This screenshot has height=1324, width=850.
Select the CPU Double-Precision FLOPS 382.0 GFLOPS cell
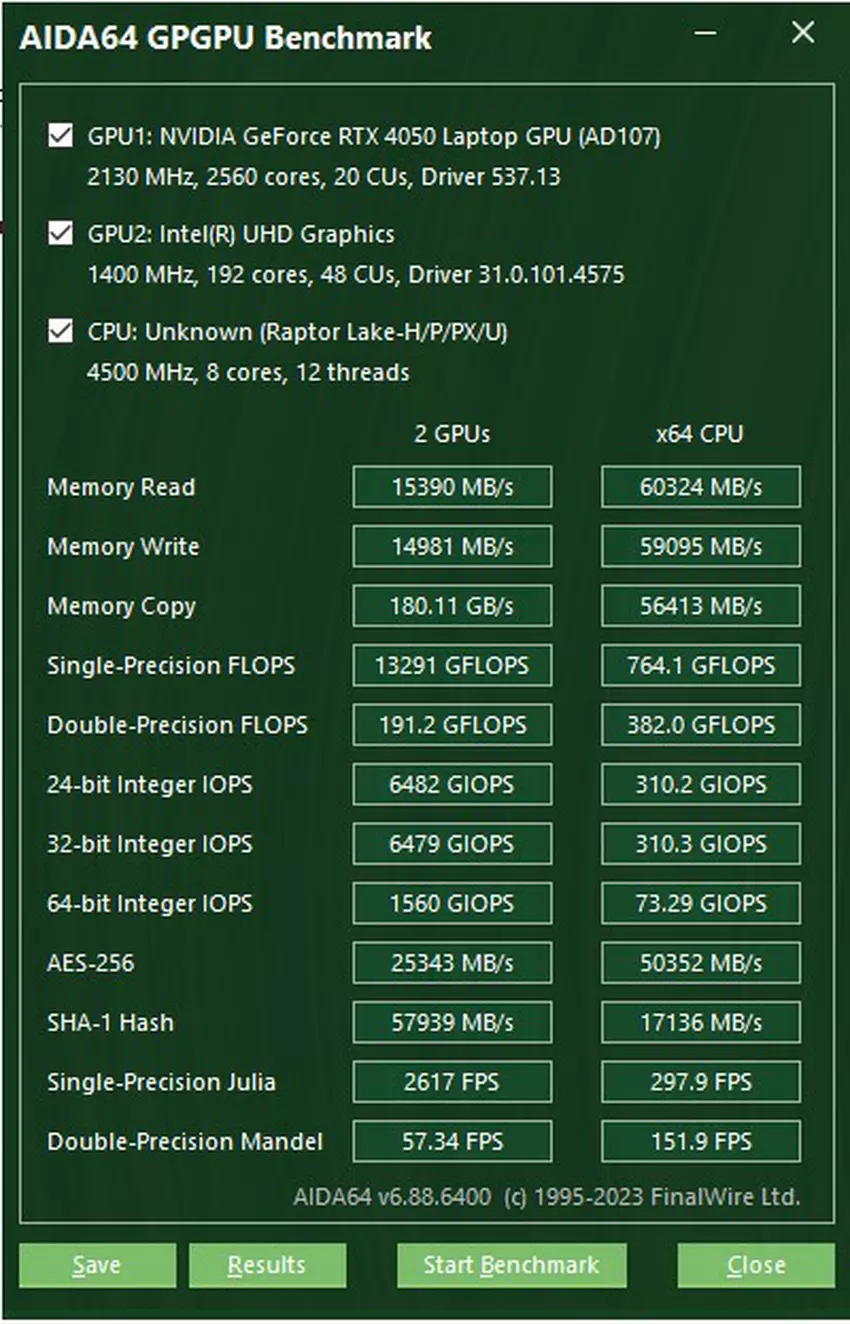[x=700, y=725]
